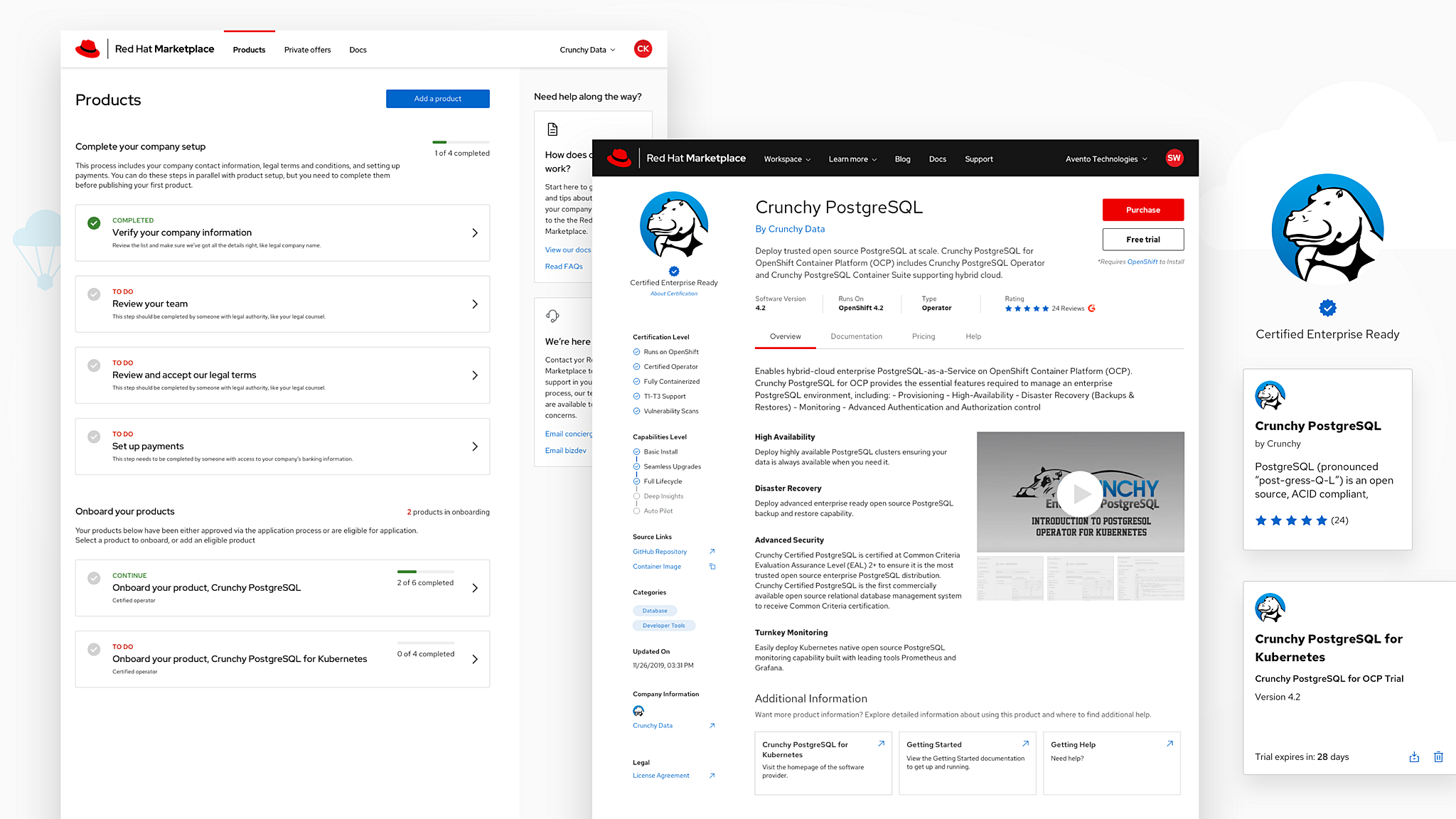The height and width of the screenshot is (819, 1456).
Task: Switch to the Documentation tab
Action: 856,336
